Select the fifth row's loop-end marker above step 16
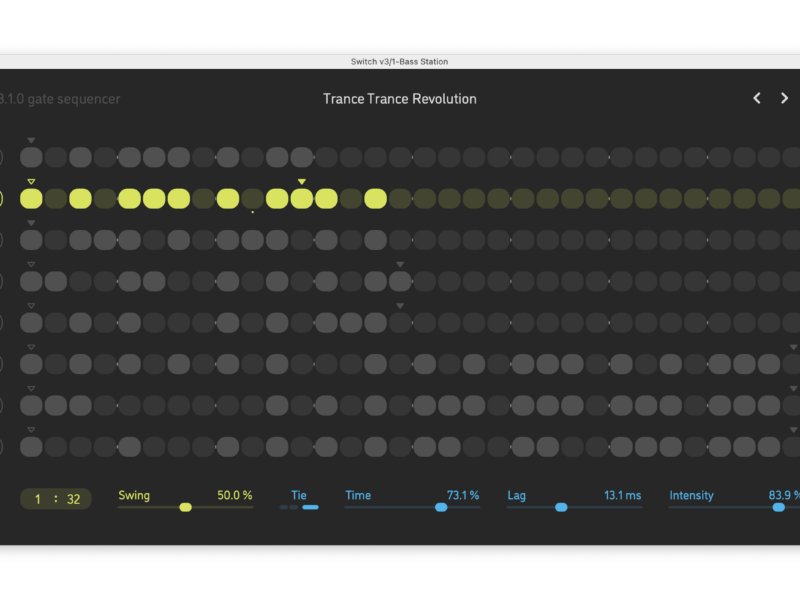 pyautogui.click(x=400, y=306)
